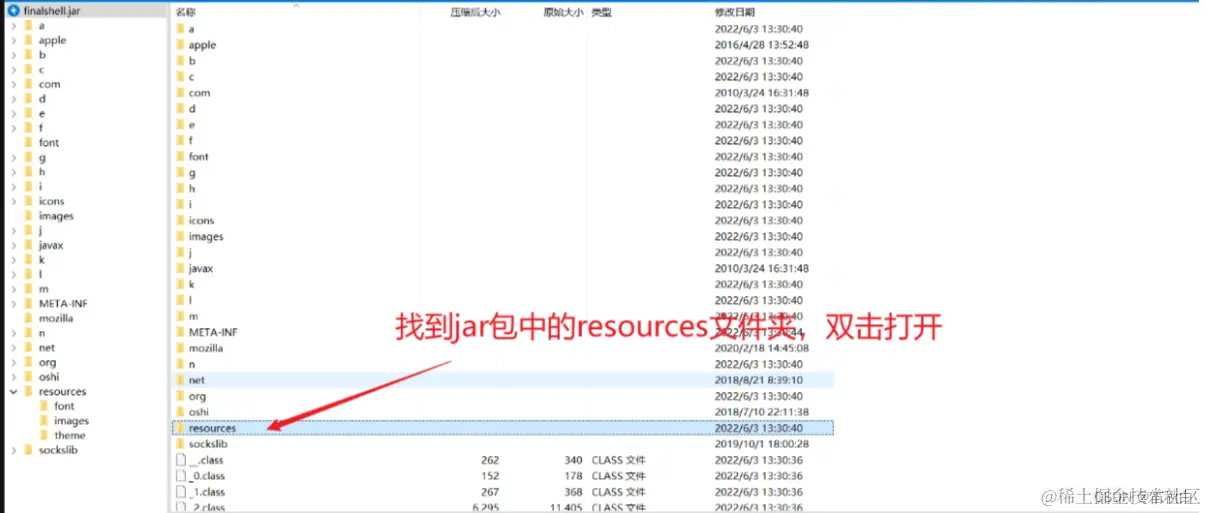Viewport: 1207px width, 513px height.
Task: Select mozilla label in the tree
Action: click(x=56, y=319)
